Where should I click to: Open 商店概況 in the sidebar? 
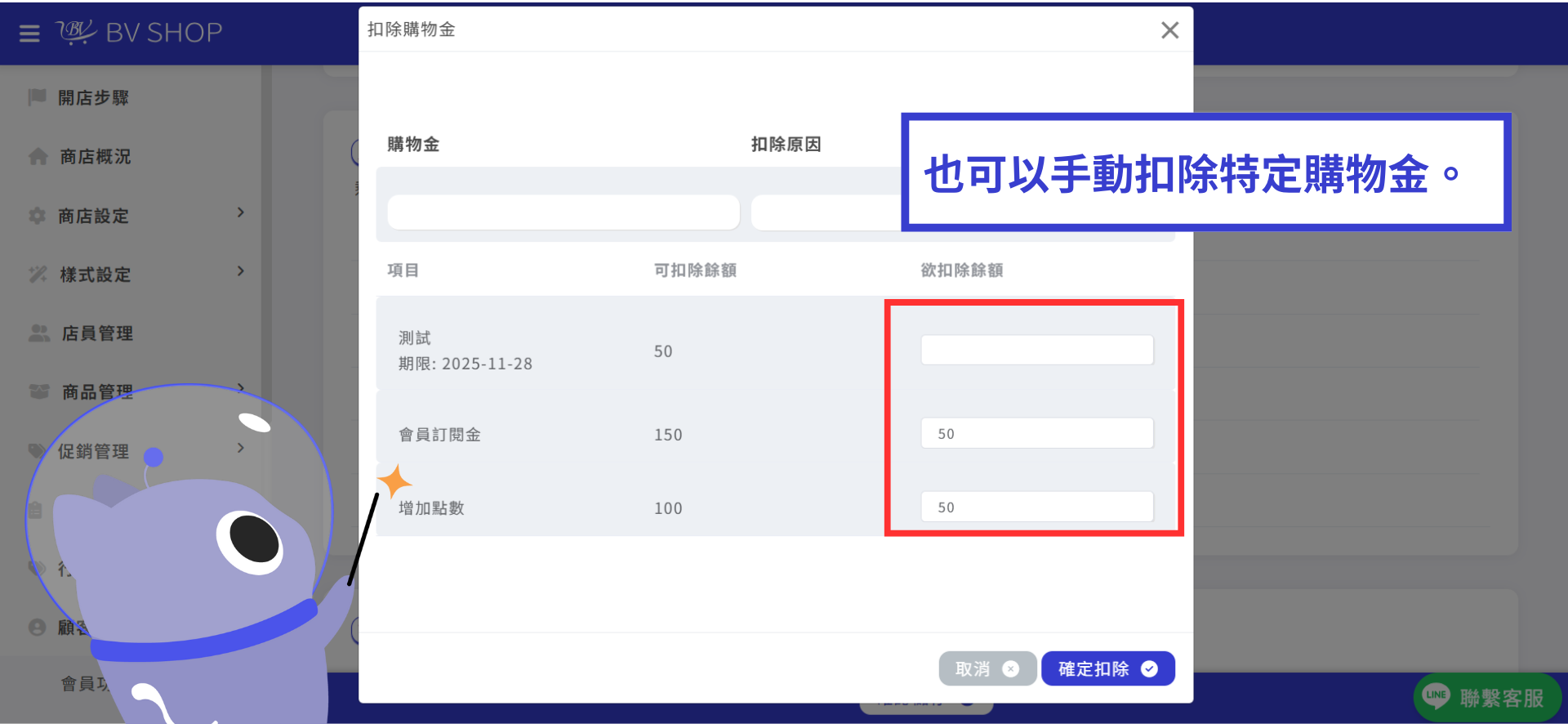tap(96, 157)
